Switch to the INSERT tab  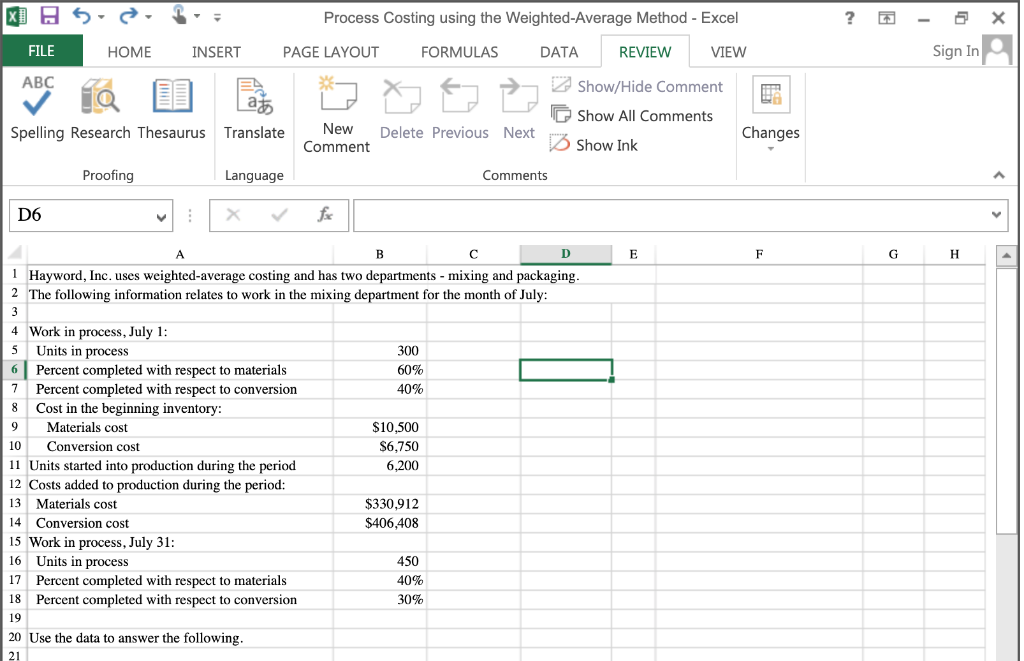[216, 52]
